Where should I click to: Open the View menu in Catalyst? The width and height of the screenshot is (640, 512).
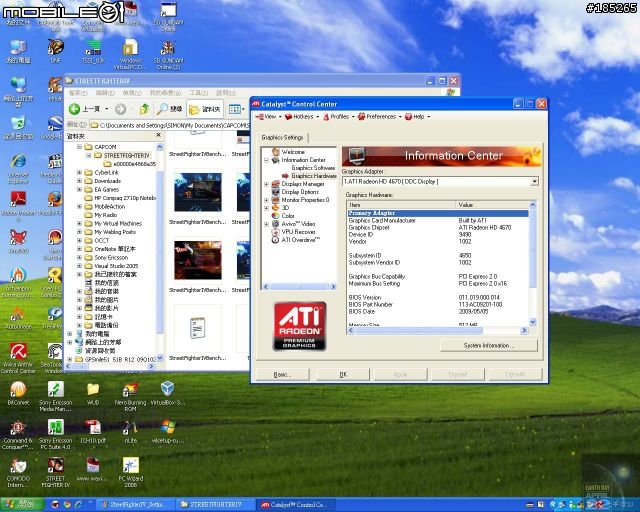tap(268, 117)
